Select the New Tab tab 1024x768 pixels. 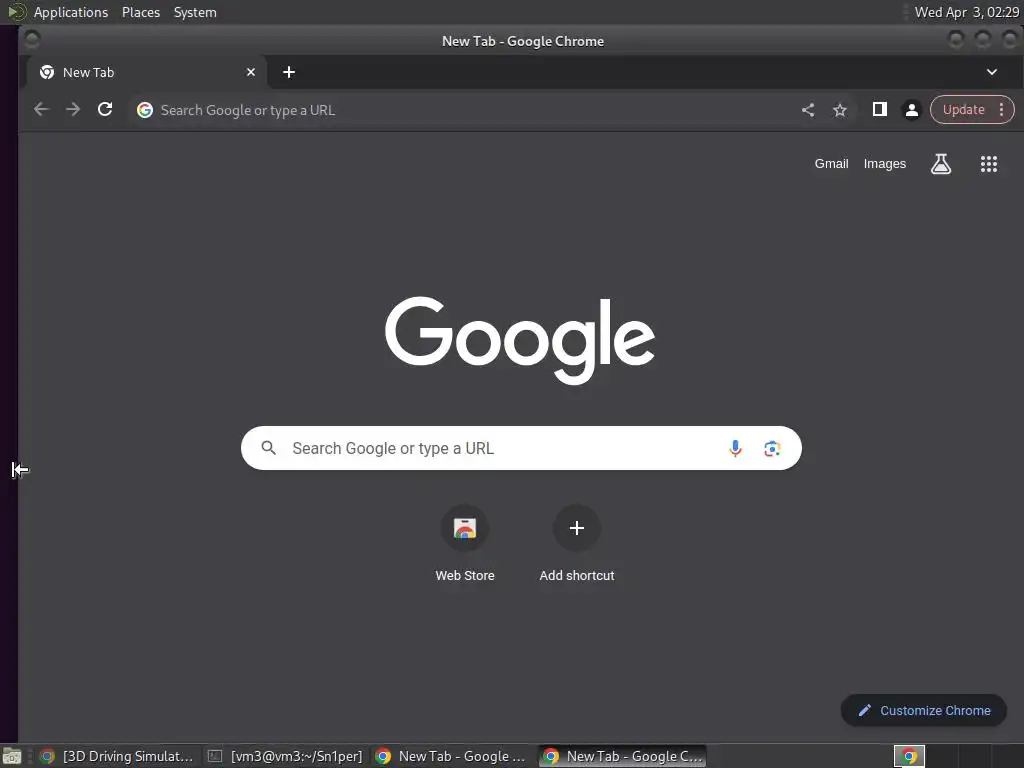tap(146, 72)
